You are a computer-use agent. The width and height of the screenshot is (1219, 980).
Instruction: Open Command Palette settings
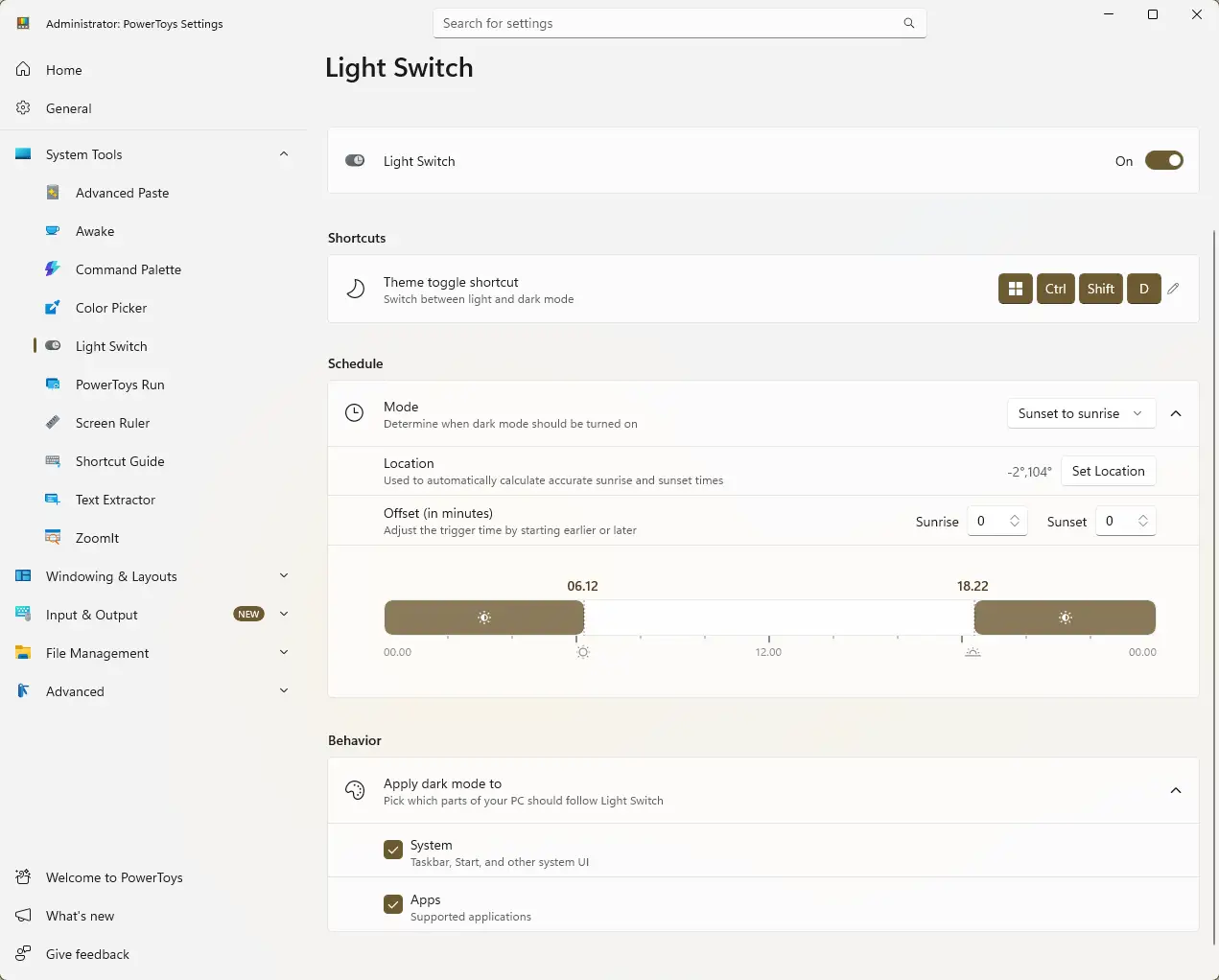tap(129, 269)
